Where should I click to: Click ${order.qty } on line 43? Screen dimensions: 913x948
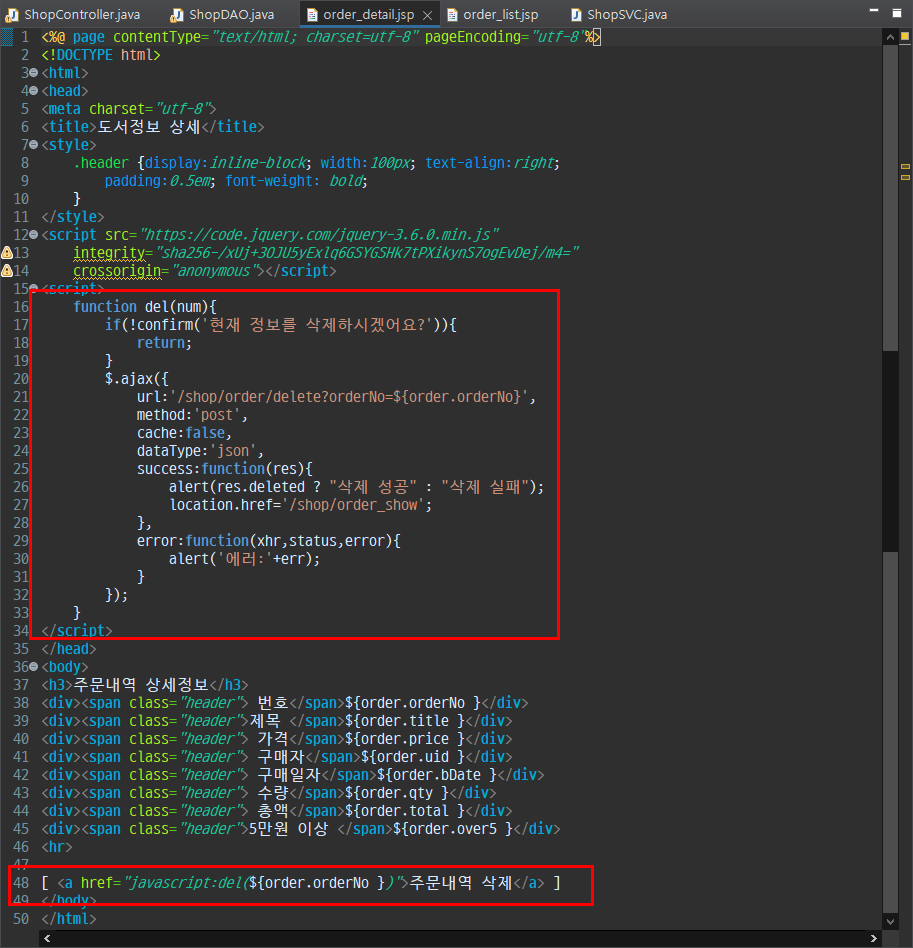(x=397, y=793)
